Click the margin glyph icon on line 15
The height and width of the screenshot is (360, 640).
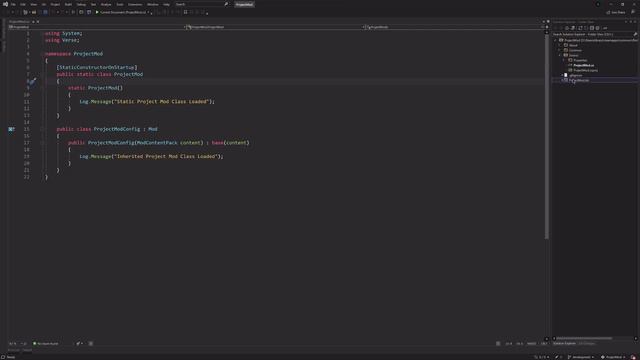pyautogui.click(x=11, y=129)
